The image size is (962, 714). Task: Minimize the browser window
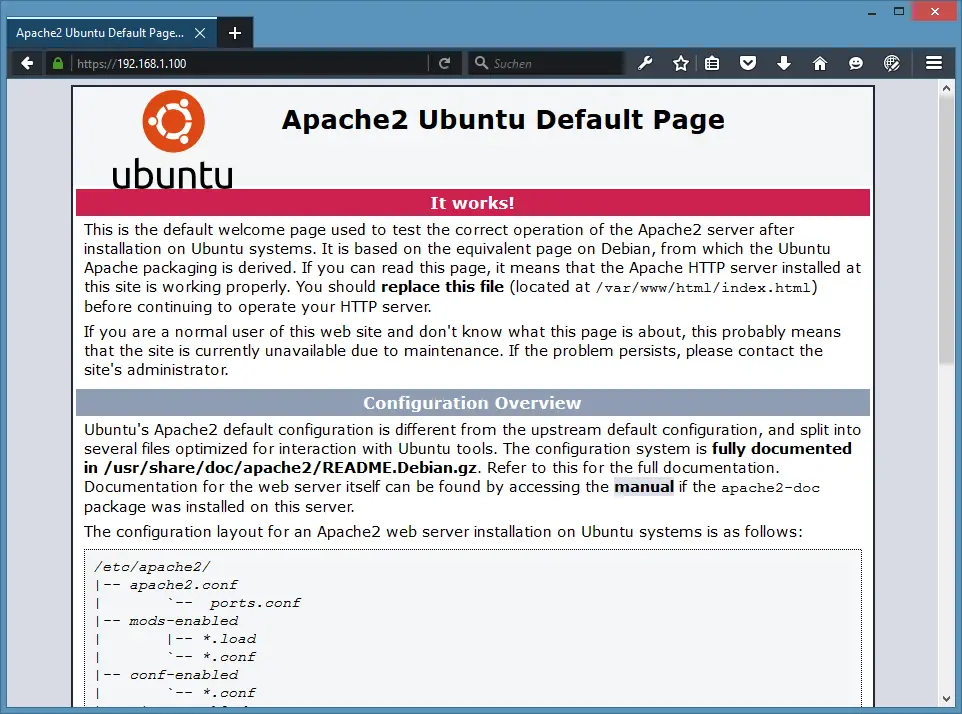[x=872, y=12]
